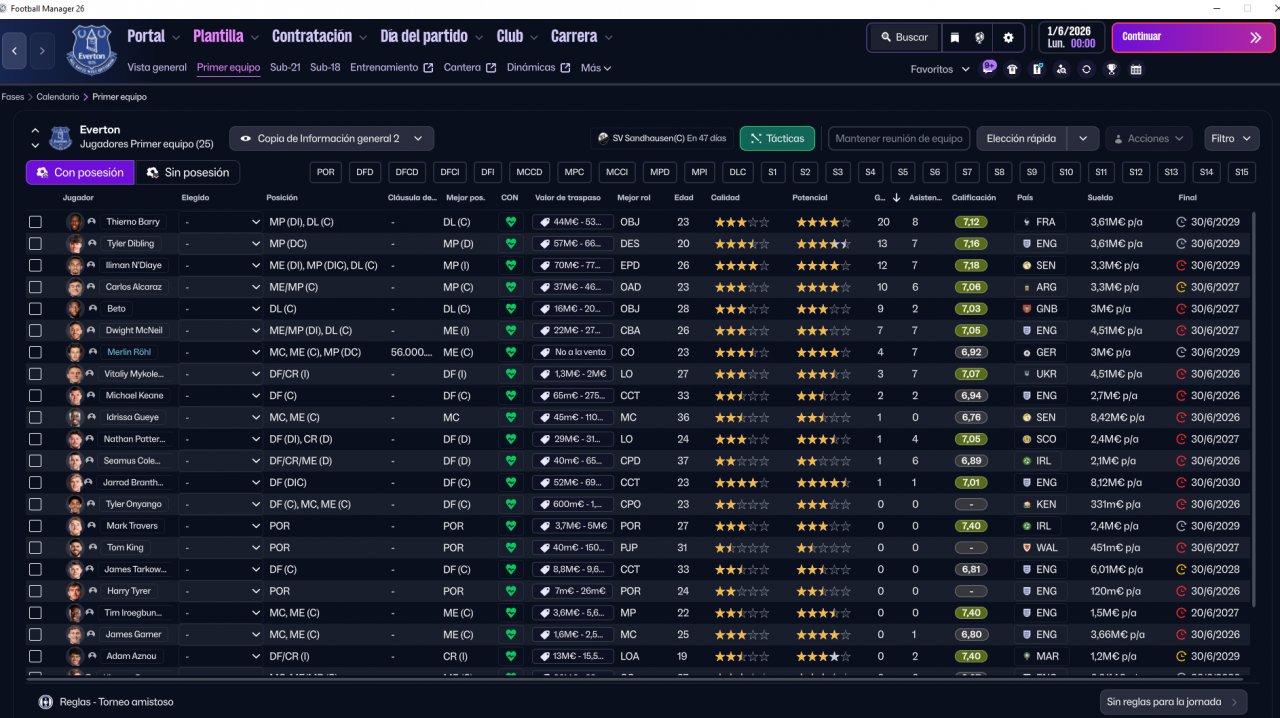Click the bookmark icon beside Buscar
The image size is (1280, 718).
(x=955, y=37)
